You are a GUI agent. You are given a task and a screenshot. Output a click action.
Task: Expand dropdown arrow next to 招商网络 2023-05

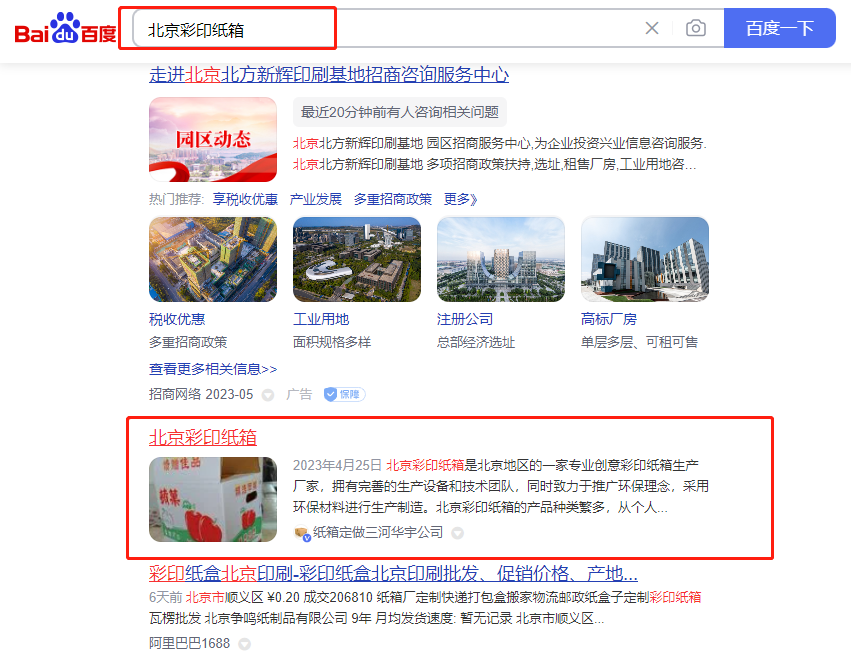click(x=268, y=395)
